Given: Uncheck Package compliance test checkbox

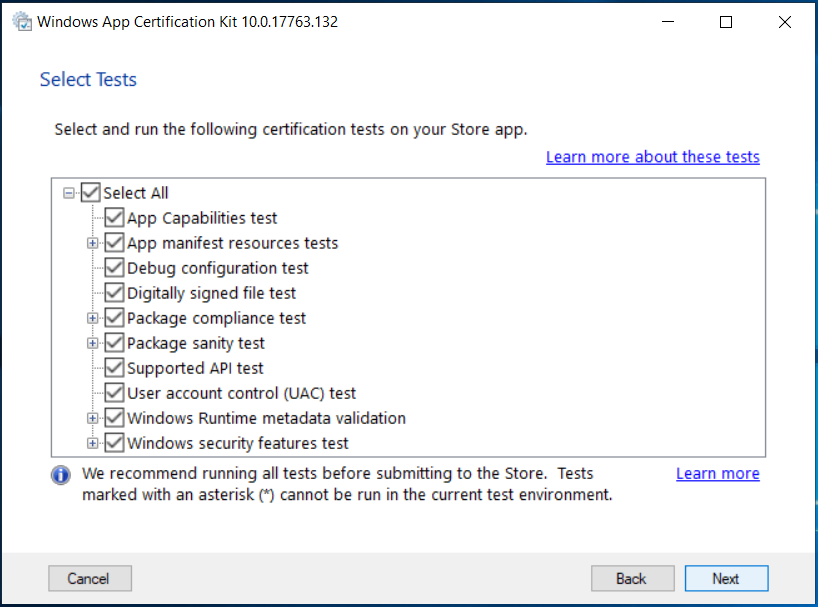Looking at the screenshot, I should pos(114,318).
